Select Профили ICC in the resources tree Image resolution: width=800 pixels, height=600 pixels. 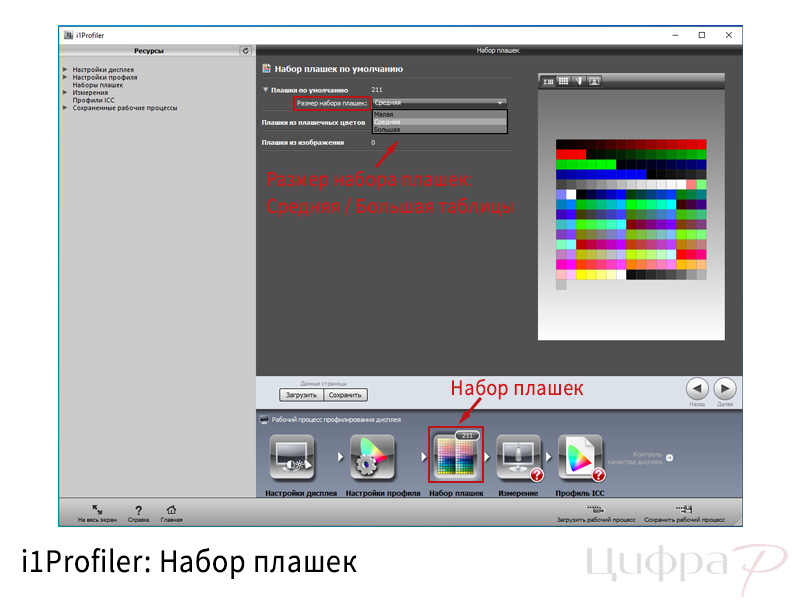coord(93,100)
